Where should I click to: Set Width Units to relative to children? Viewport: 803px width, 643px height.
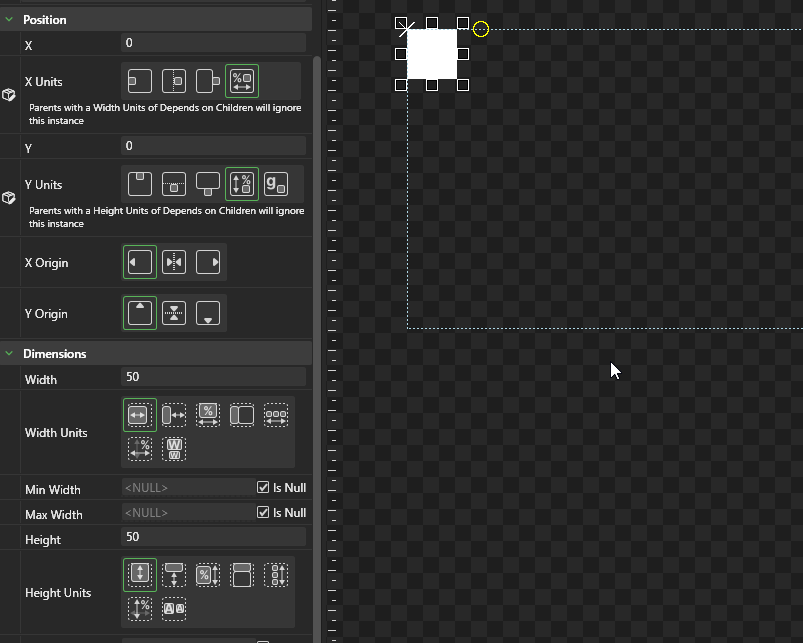click(275, 415)
